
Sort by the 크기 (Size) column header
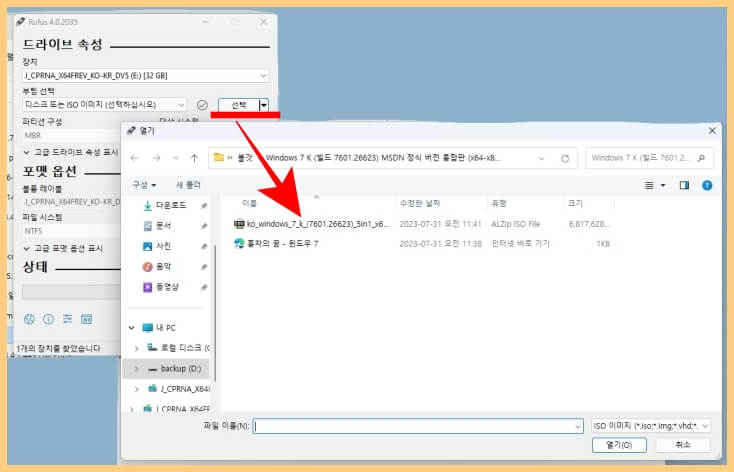tap(575, 203)
